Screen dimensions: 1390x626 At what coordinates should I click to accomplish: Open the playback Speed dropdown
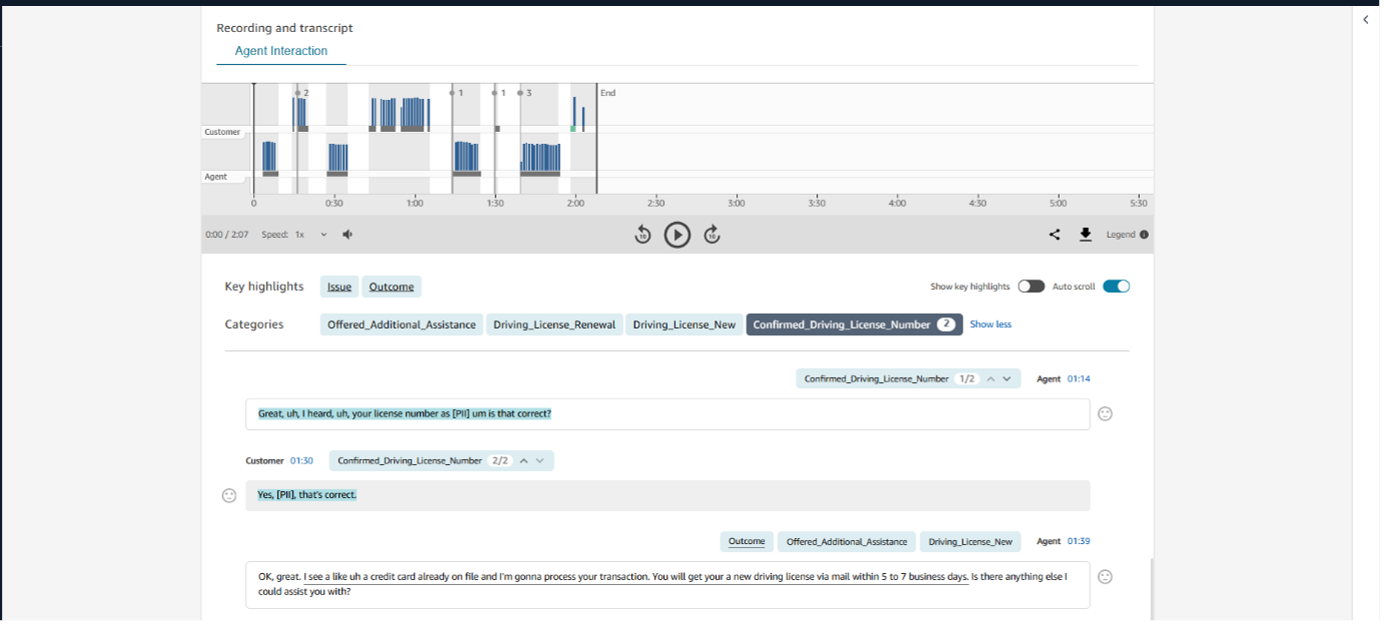[311, 235]
